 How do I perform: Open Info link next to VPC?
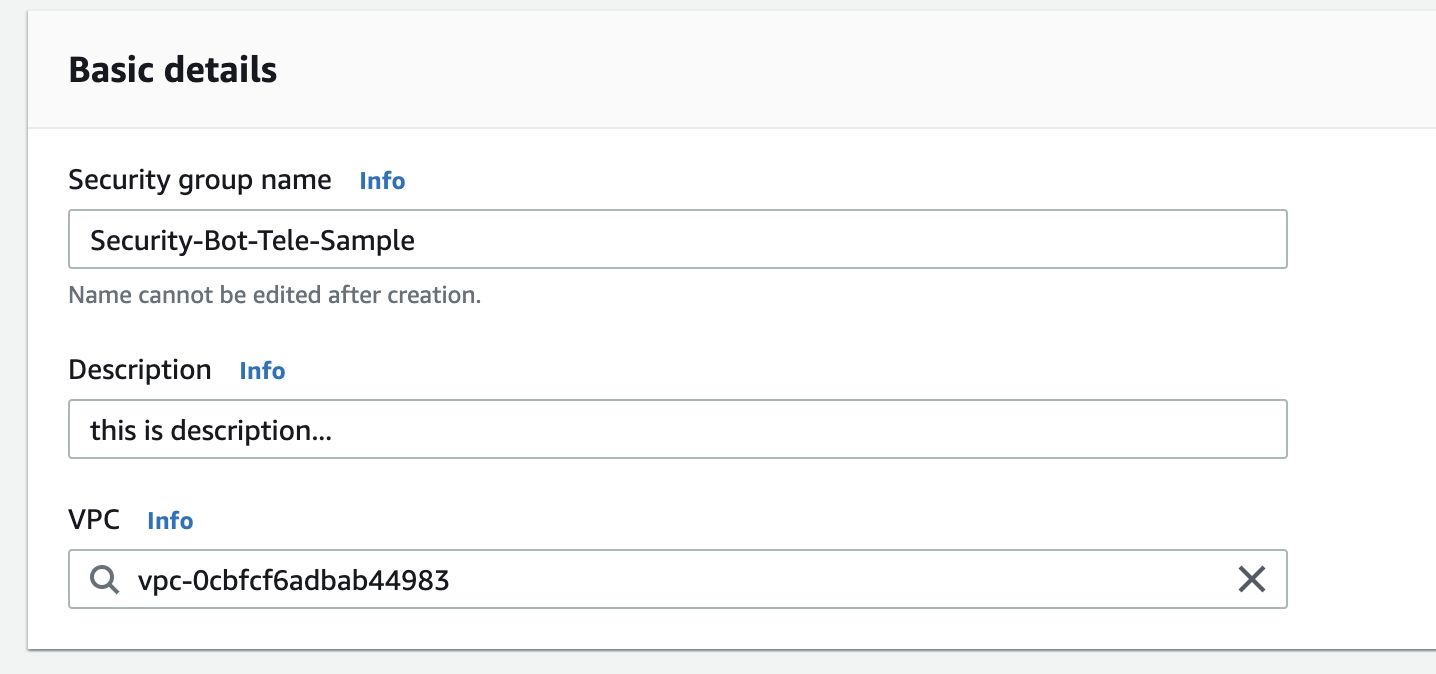170,521
